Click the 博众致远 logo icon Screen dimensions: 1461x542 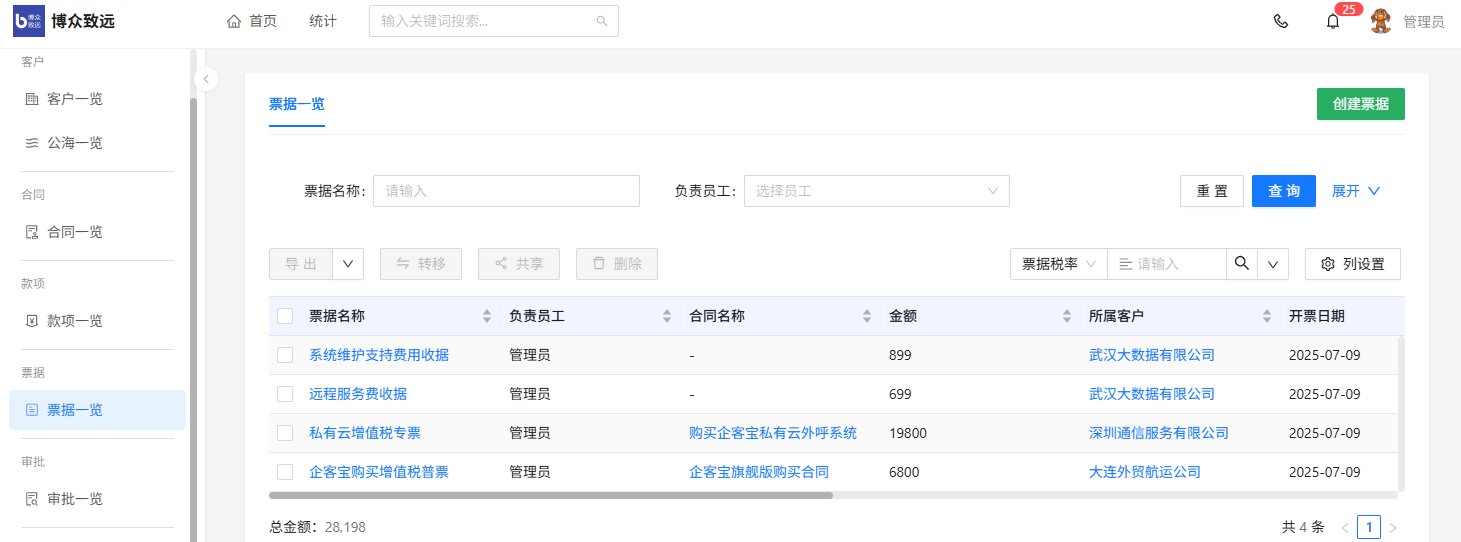coord(29,21)
